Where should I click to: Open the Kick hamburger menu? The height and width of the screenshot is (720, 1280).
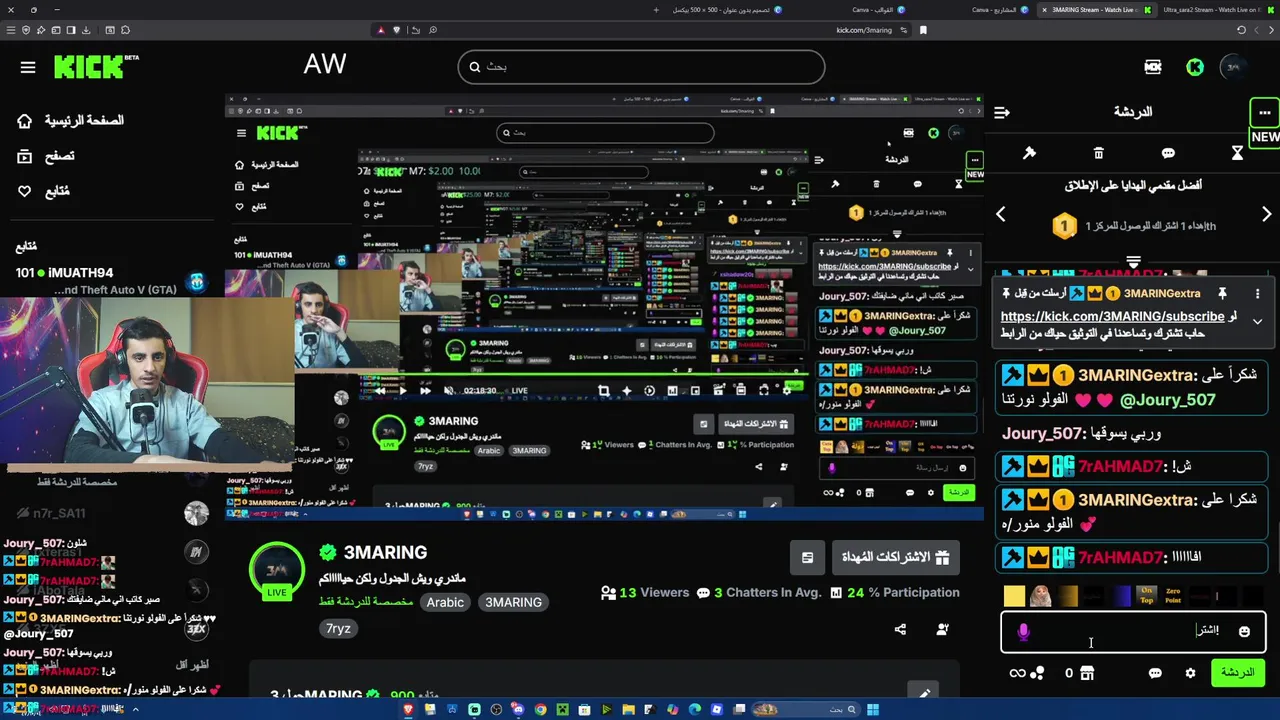28,67
